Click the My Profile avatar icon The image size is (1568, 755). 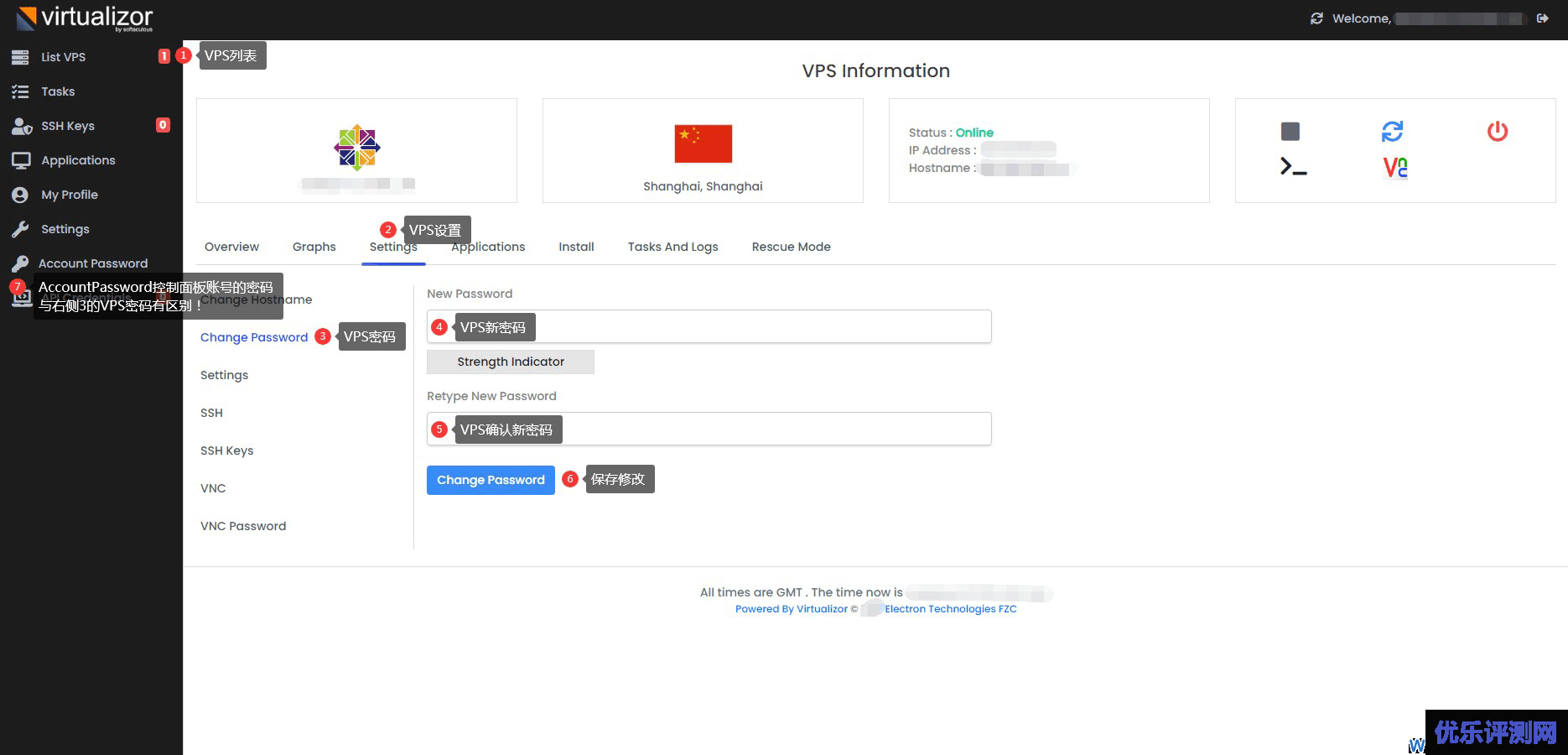(20, 195)
